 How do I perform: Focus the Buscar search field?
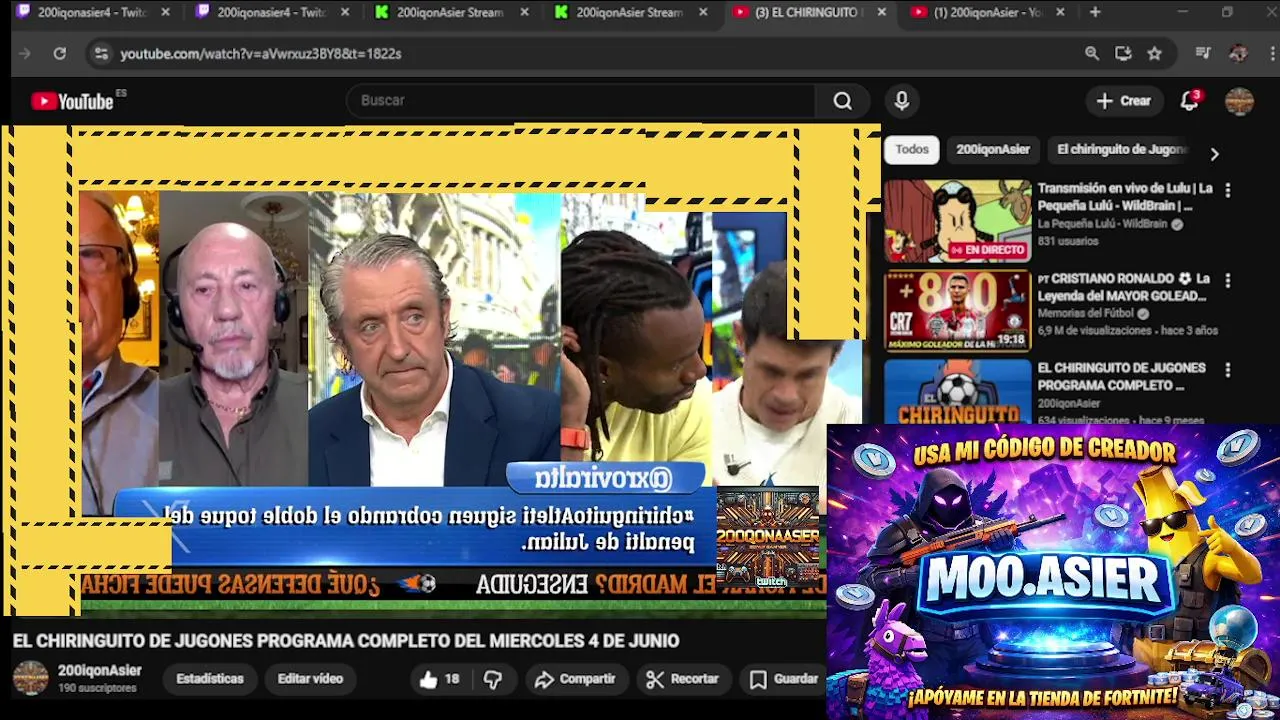pos(580,100)
